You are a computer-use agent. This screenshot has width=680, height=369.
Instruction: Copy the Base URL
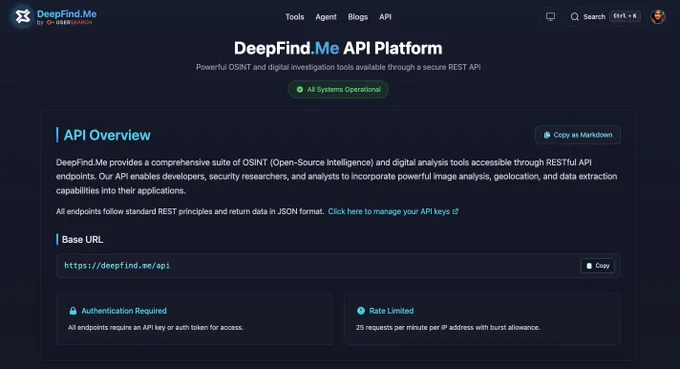pos(598,265)
